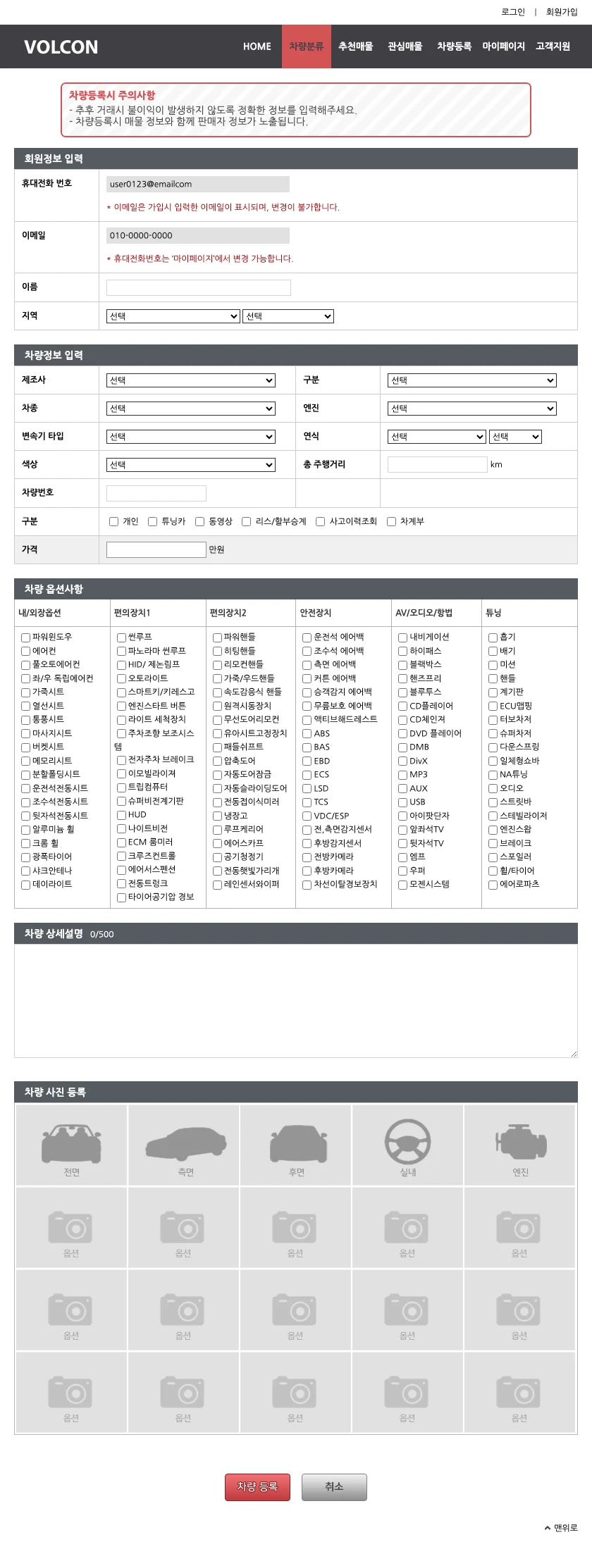Click the VOLCON logo
The width and height of the screenshot is (592, 1568).
click(x=61, y=47)
